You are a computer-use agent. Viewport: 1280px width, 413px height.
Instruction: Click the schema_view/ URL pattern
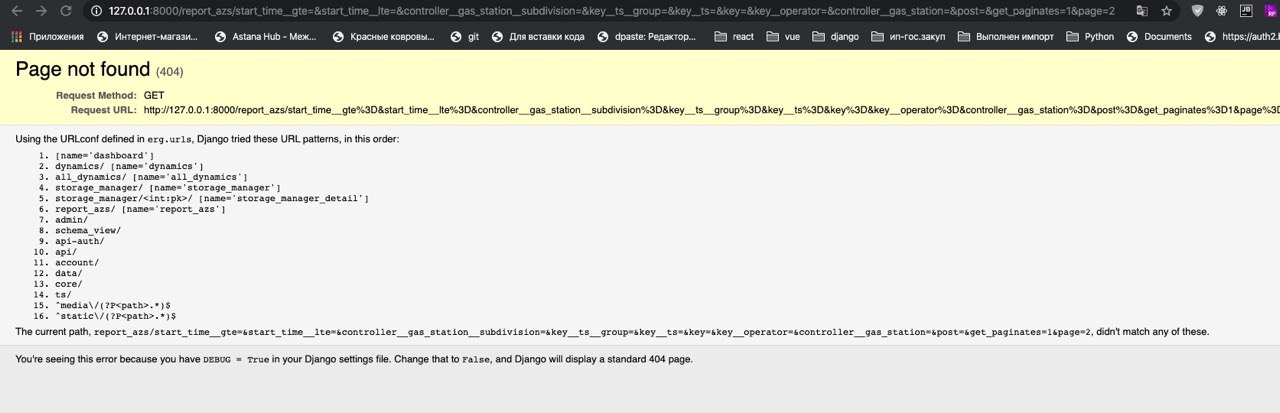[x=88, y=231]
